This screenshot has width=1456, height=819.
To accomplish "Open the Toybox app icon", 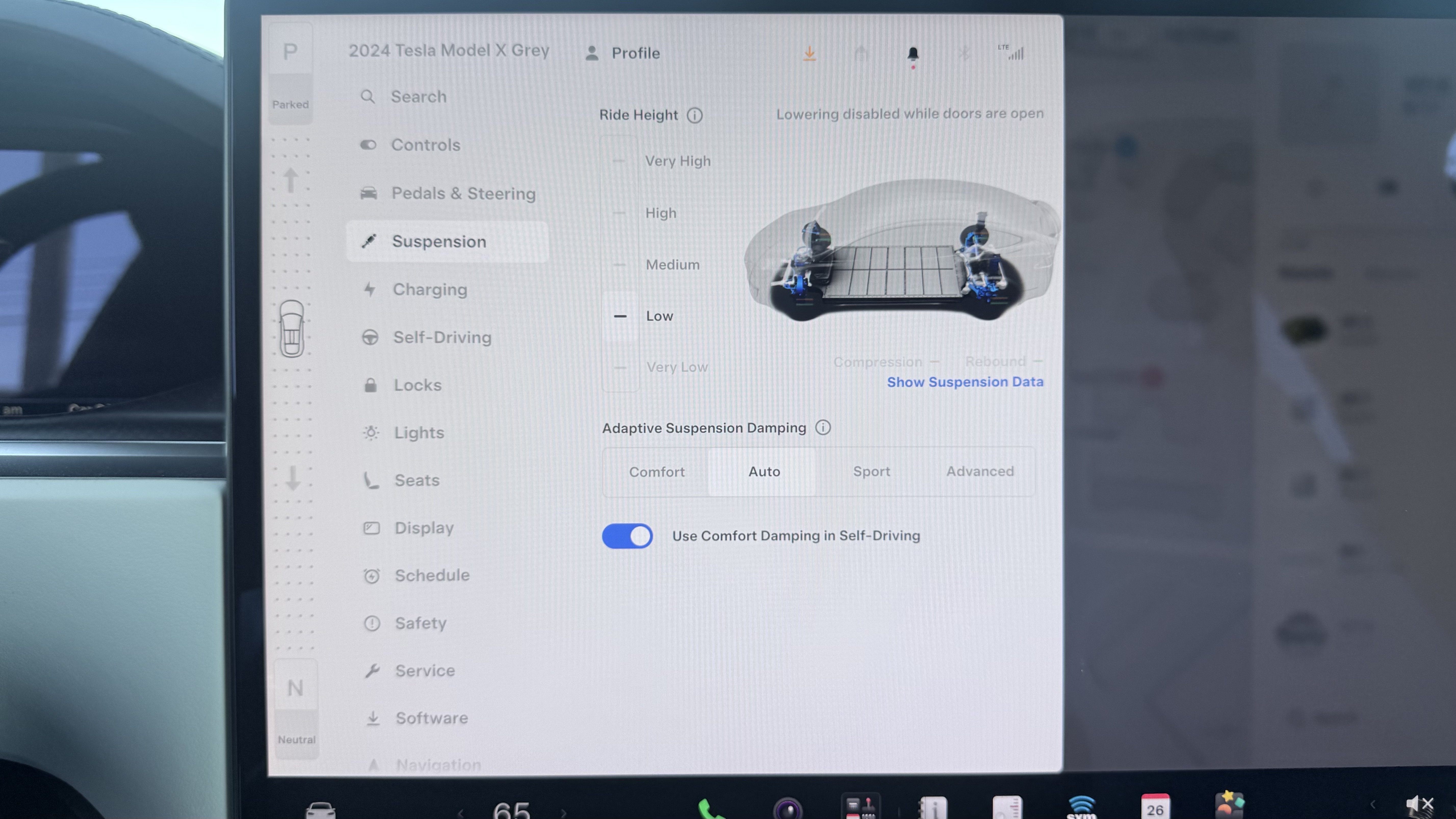I will pyautogui.click(x=1230, y=805).
